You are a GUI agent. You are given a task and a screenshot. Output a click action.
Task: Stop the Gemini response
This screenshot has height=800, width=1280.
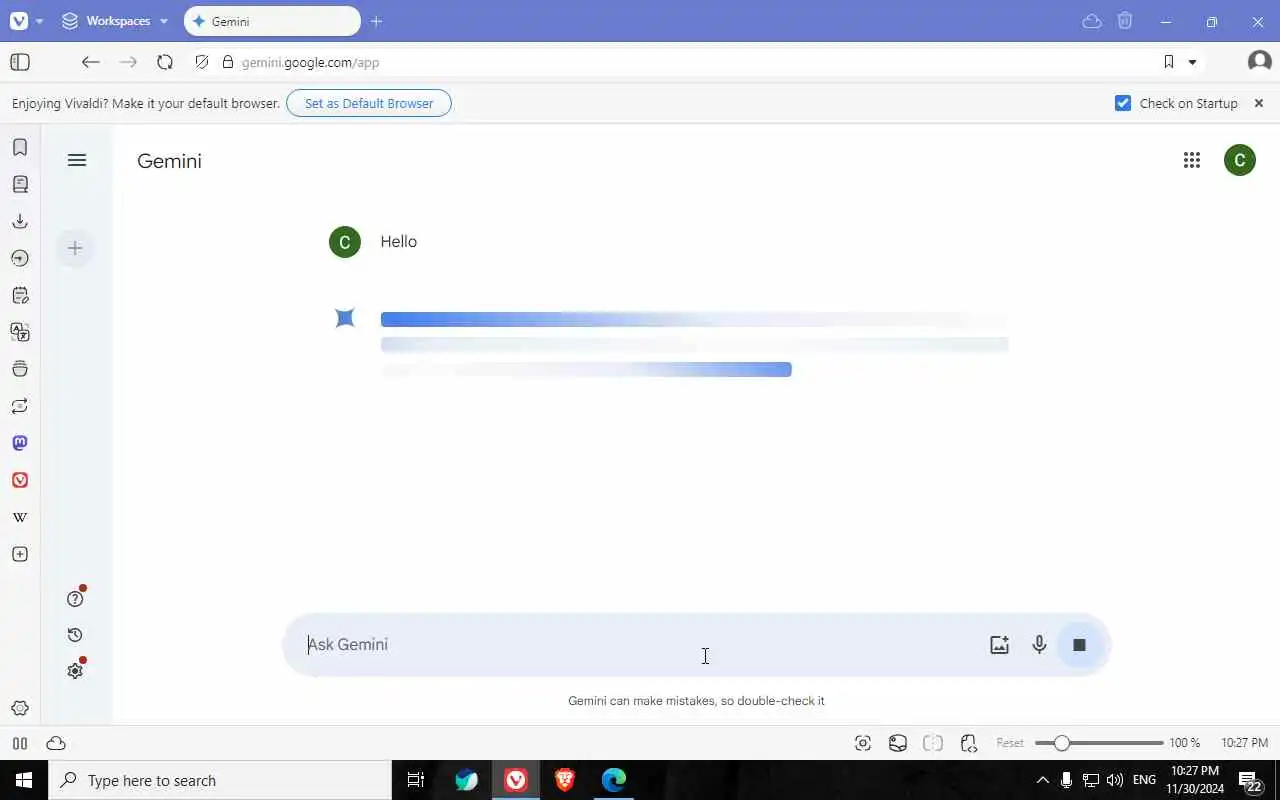click(x=1079, y=645)
